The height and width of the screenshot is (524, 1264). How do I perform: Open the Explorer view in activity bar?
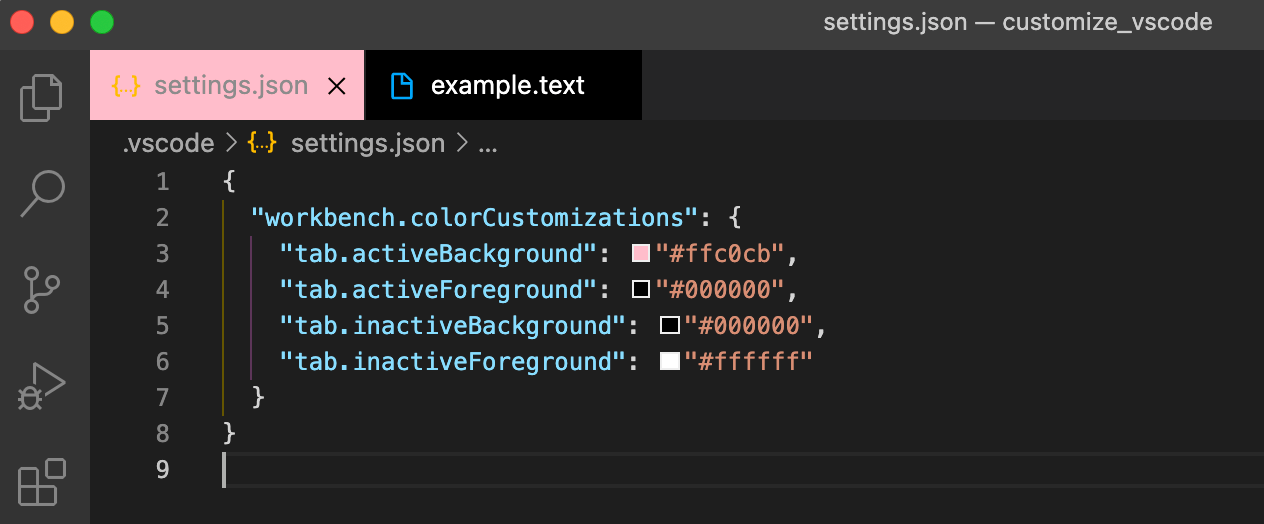[x=42, y=97]
